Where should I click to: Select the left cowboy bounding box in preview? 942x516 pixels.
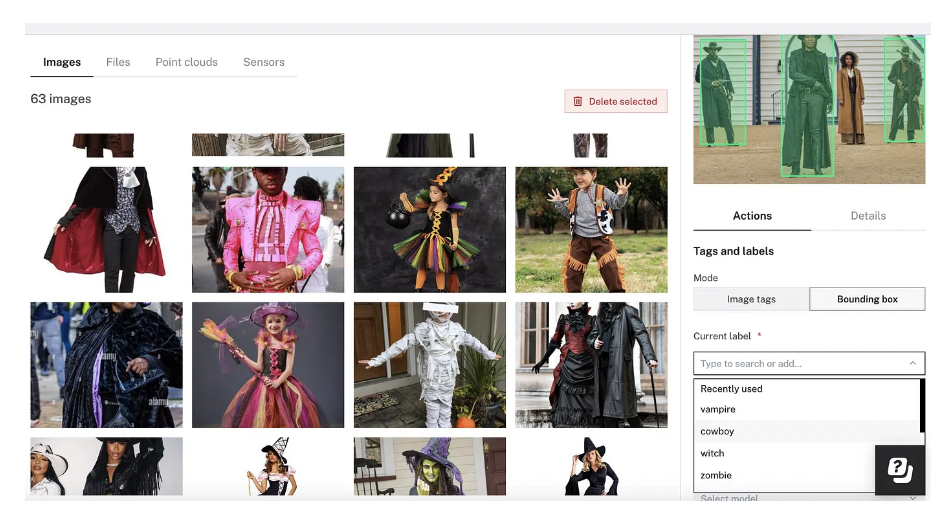point(722,93)
